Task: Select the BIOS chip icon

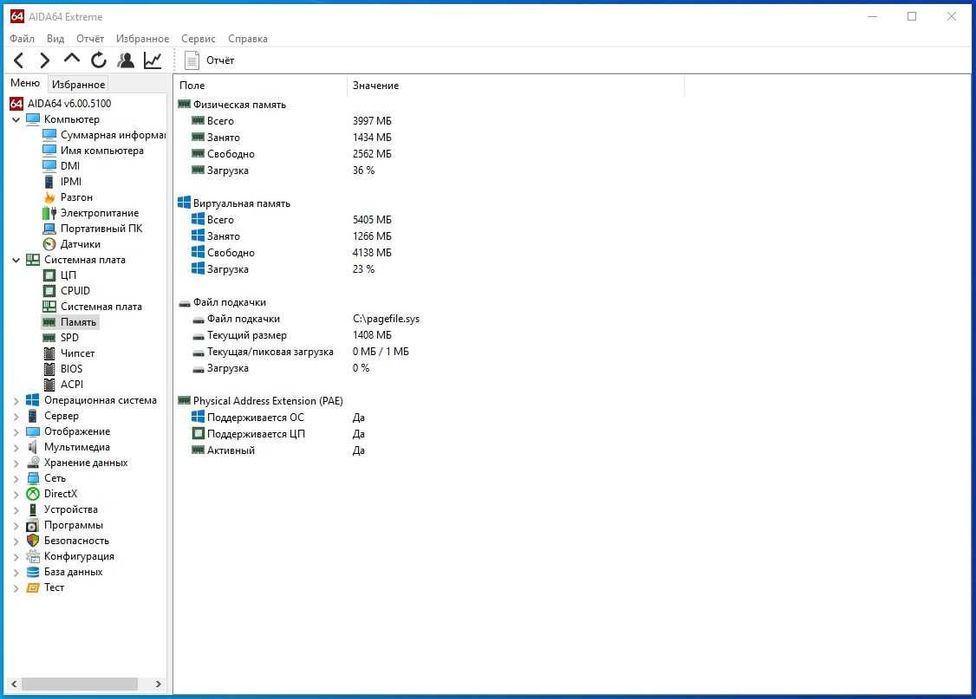Action: point(49,369)
